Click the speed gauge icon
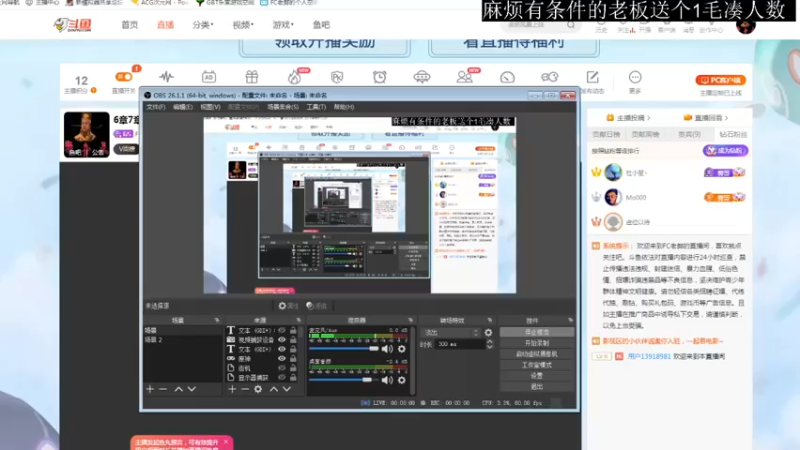The image size is (800, 450). pos(507,77)
